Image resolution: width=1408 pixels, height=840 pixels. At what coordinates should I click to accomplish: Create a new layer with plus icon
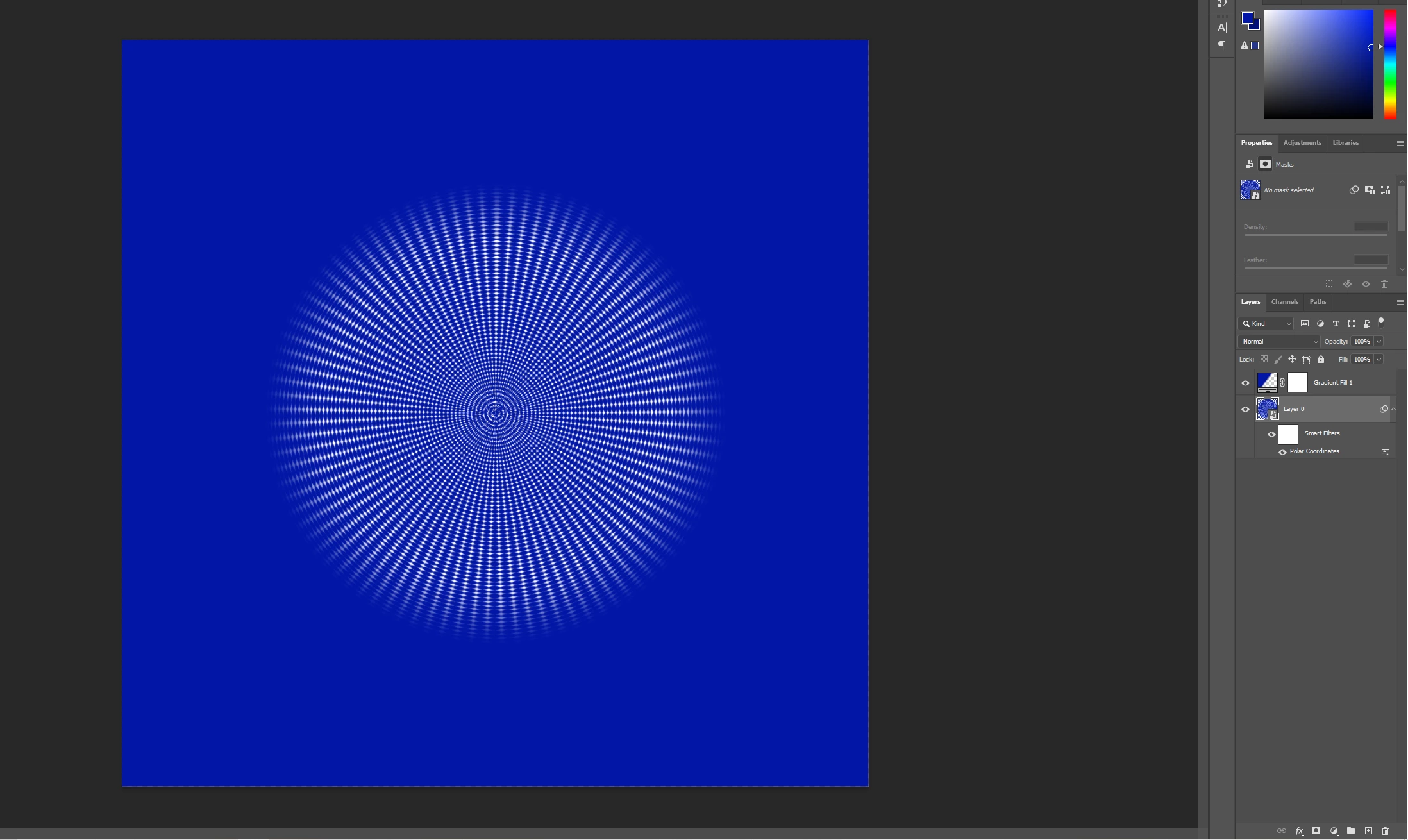(x=1368, y=831)
